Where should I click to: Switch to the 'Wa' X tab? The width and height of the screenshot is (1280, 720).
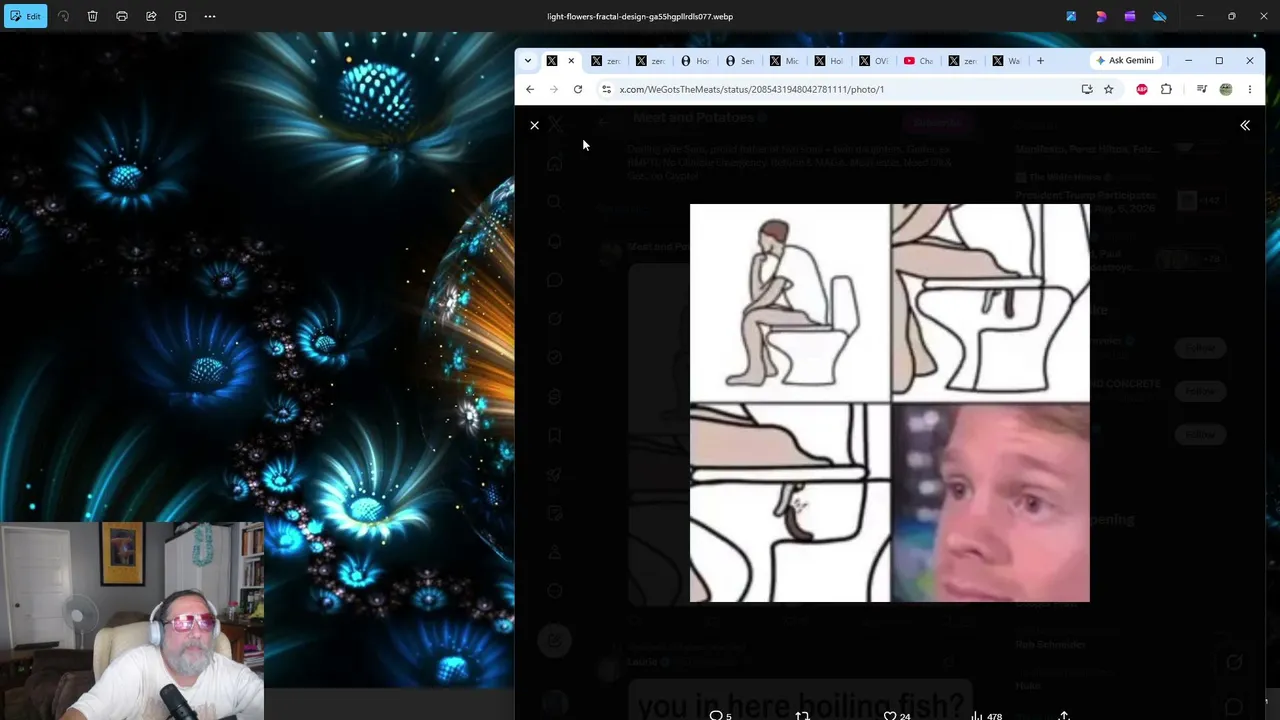pos(1008,61)
